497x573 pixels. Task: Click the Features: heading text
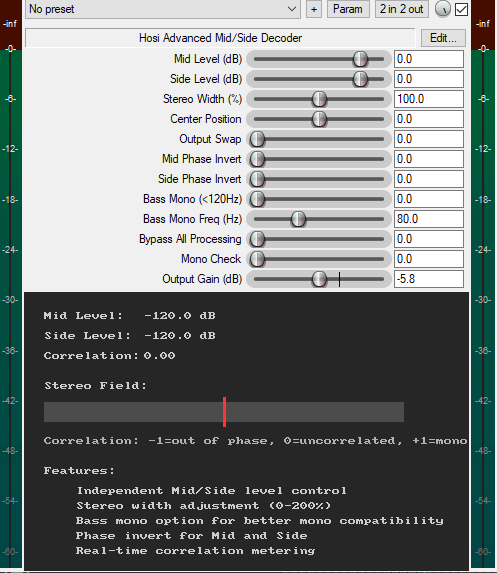pos(79,471)
